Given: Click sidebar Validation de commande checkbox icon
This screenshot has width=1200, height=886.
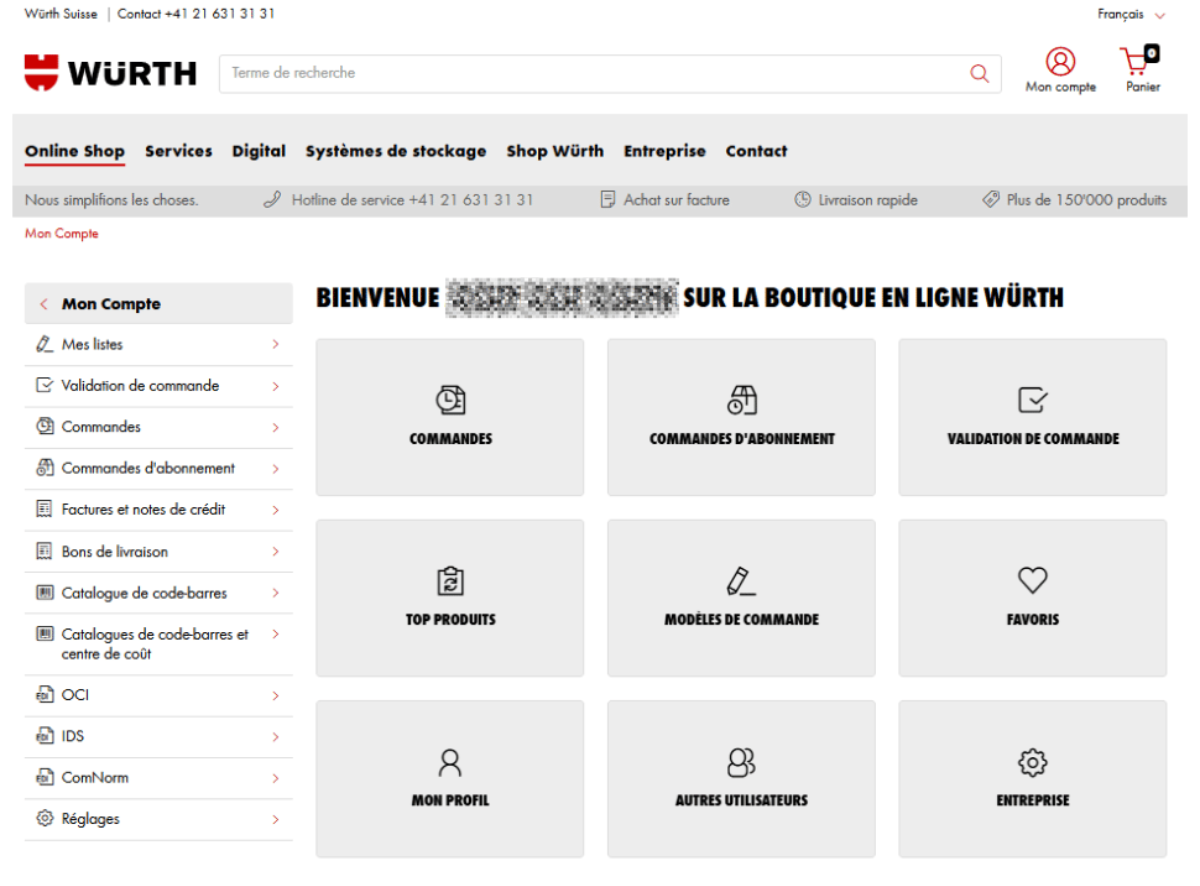Looking at the screenshot, I should [44, 385].
